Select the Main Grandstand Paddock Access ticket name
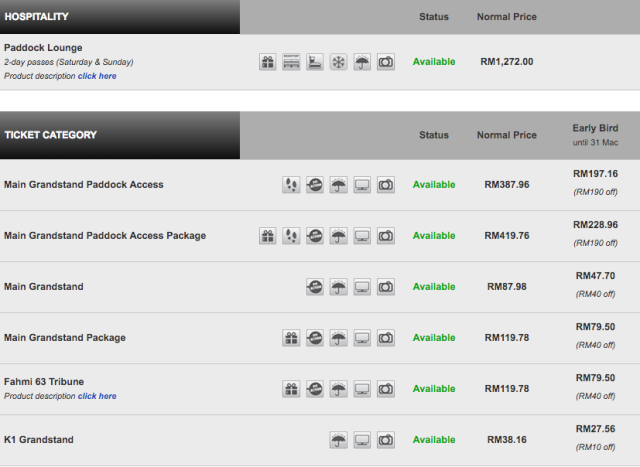Viewport: 640px width, 467px height. (x=84, y=185)
